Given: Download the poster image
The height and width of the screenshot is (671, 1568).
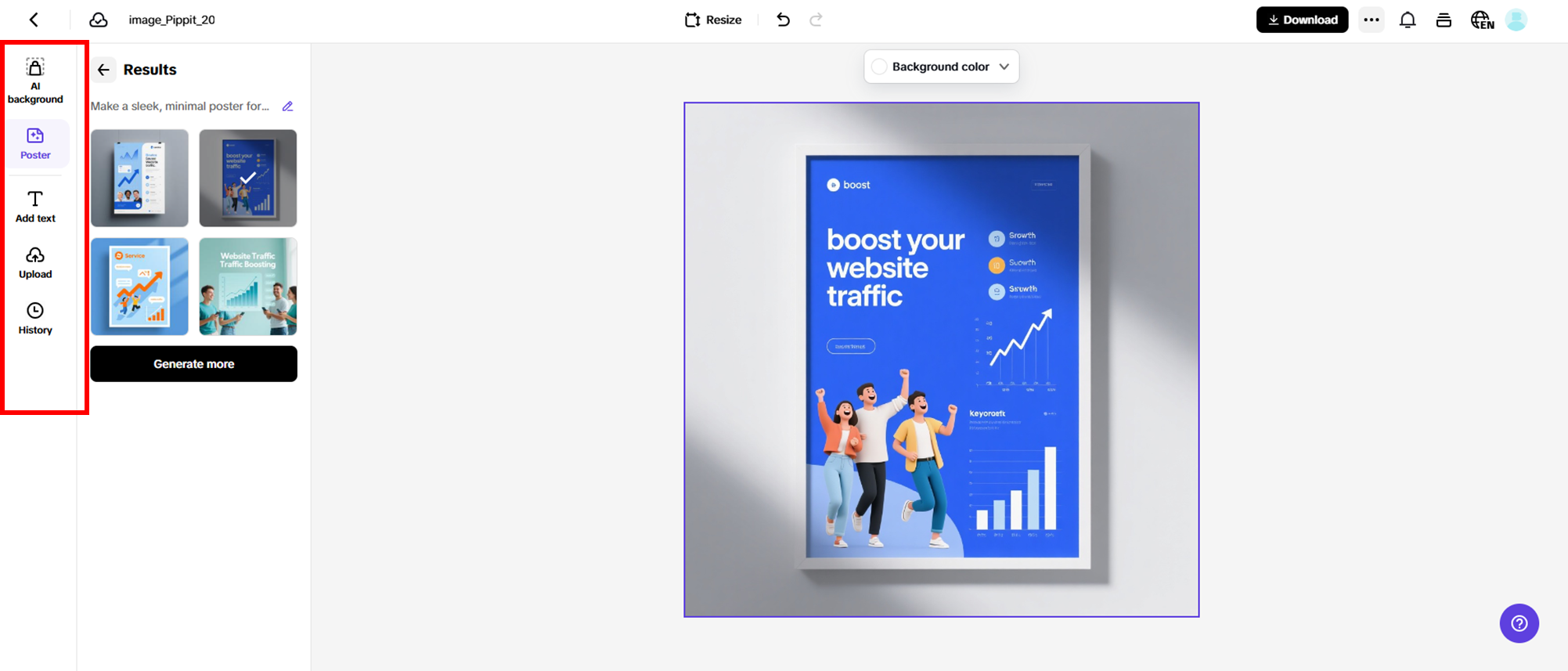Looking at the screenshot, I should click(x=1302, y=20).
